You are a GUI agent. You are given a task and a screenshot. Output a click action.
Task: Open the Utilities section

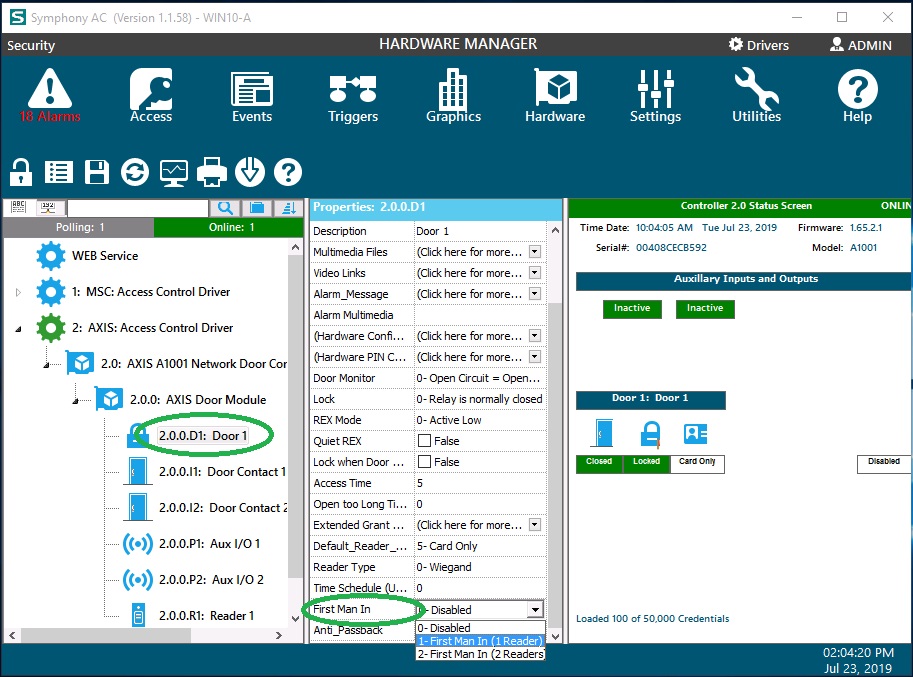(x=756, y=95)
